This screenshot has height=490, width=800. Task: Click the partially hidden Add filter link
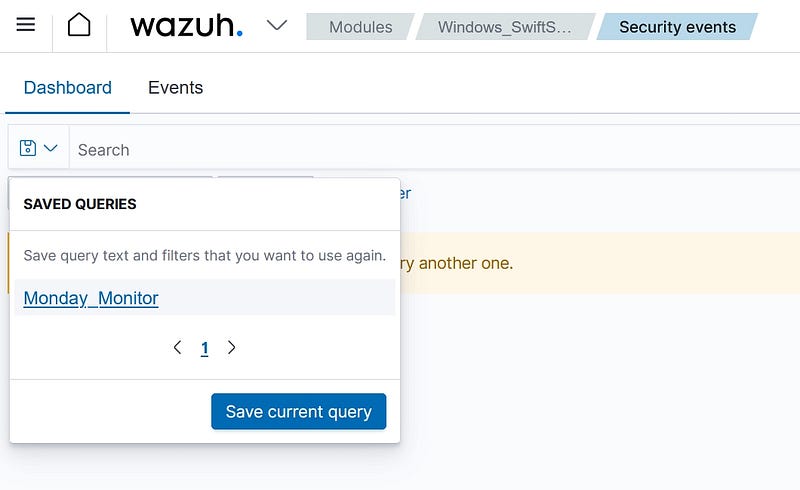coord(404,193)
